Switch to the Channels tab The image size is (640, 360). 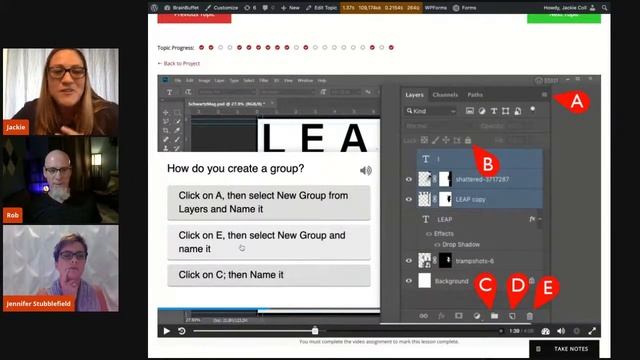[x=445, y=95]
